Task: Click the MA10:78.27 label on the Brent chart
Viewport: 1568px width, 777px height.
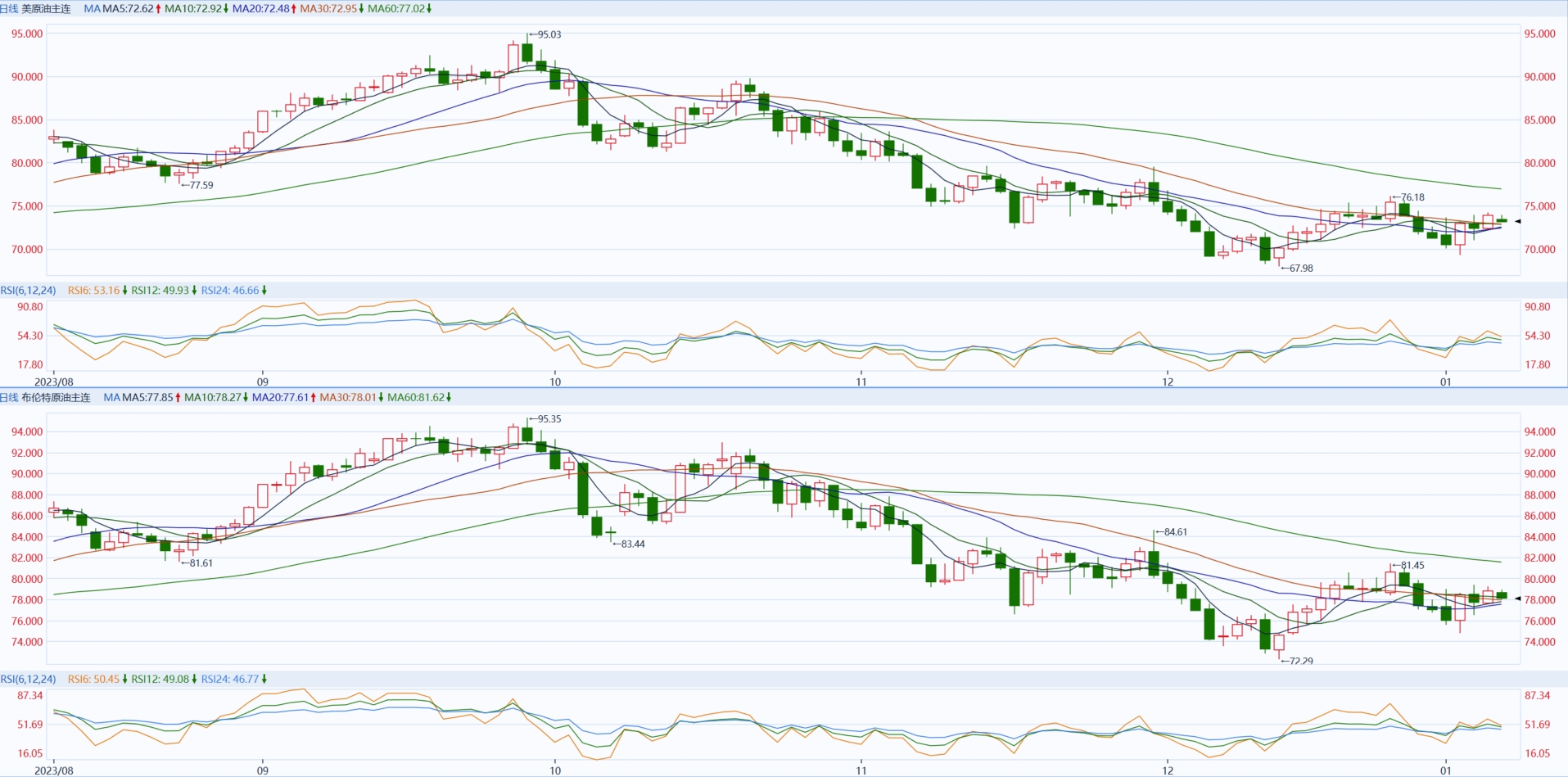Action: tap(213, 397)
